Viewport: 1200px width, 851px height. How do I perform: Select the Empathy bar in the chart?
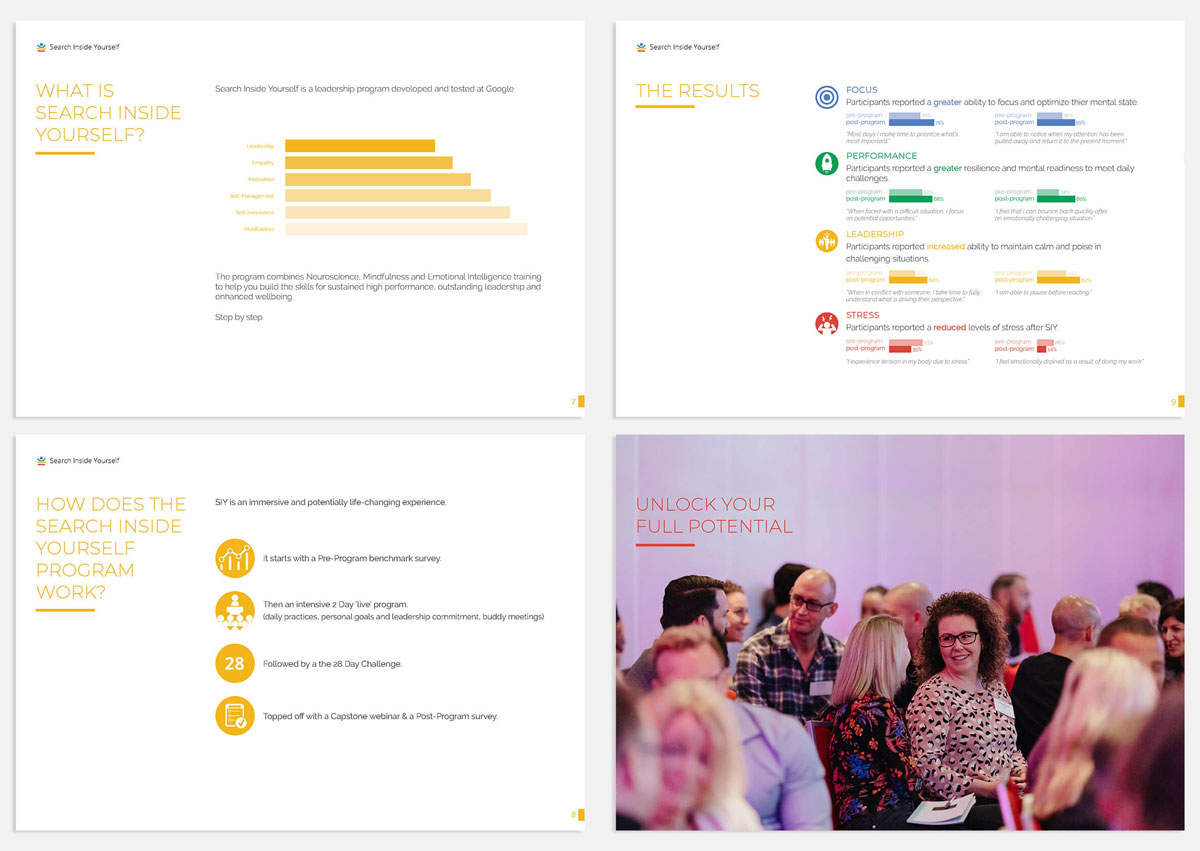click(x=369, y=162)
